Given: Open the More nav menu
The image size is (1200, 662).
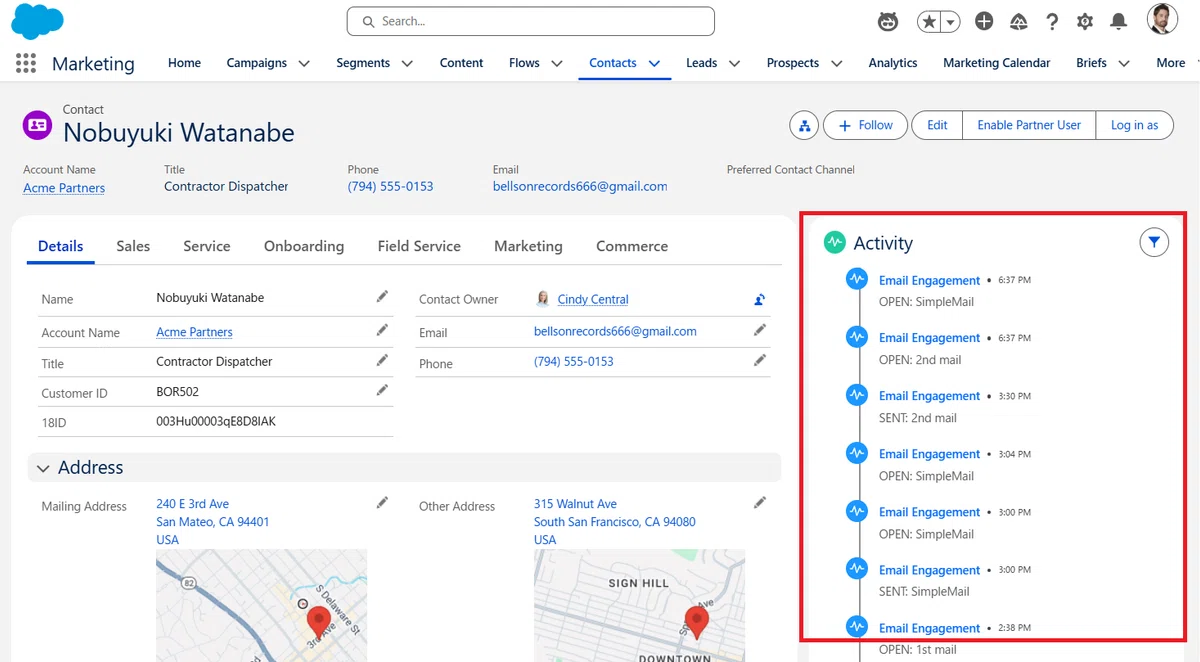Looking at the screenshot, I should [x=1170, y=63].
